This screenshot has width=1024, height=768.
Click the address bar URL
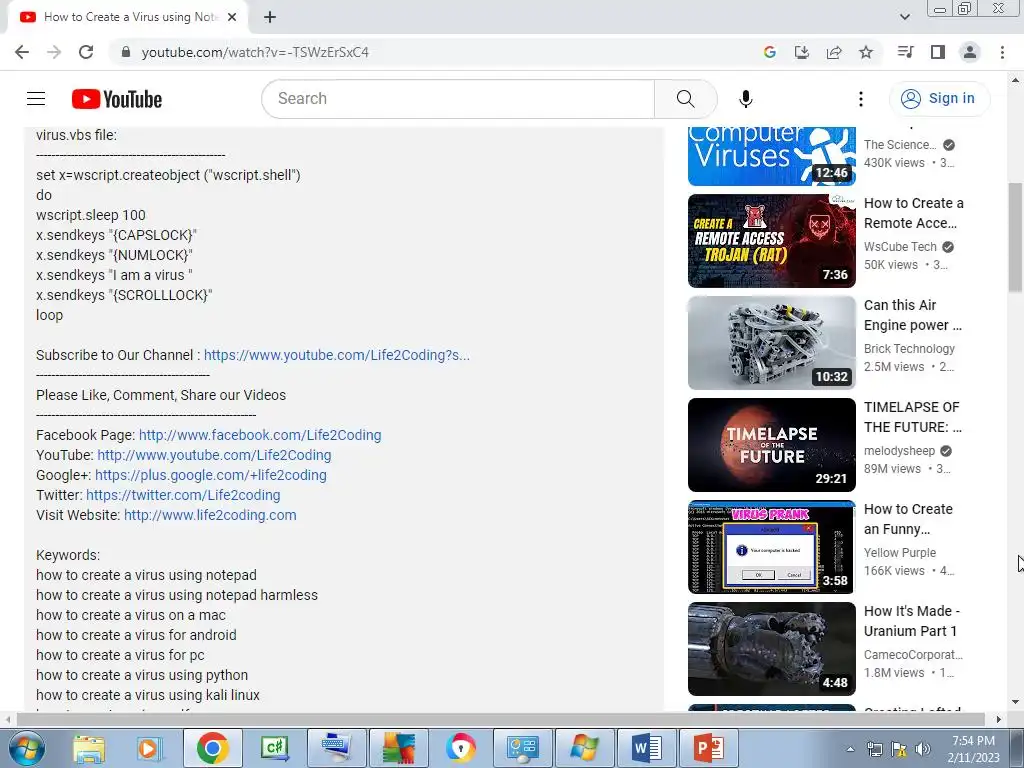coord(255,52)
